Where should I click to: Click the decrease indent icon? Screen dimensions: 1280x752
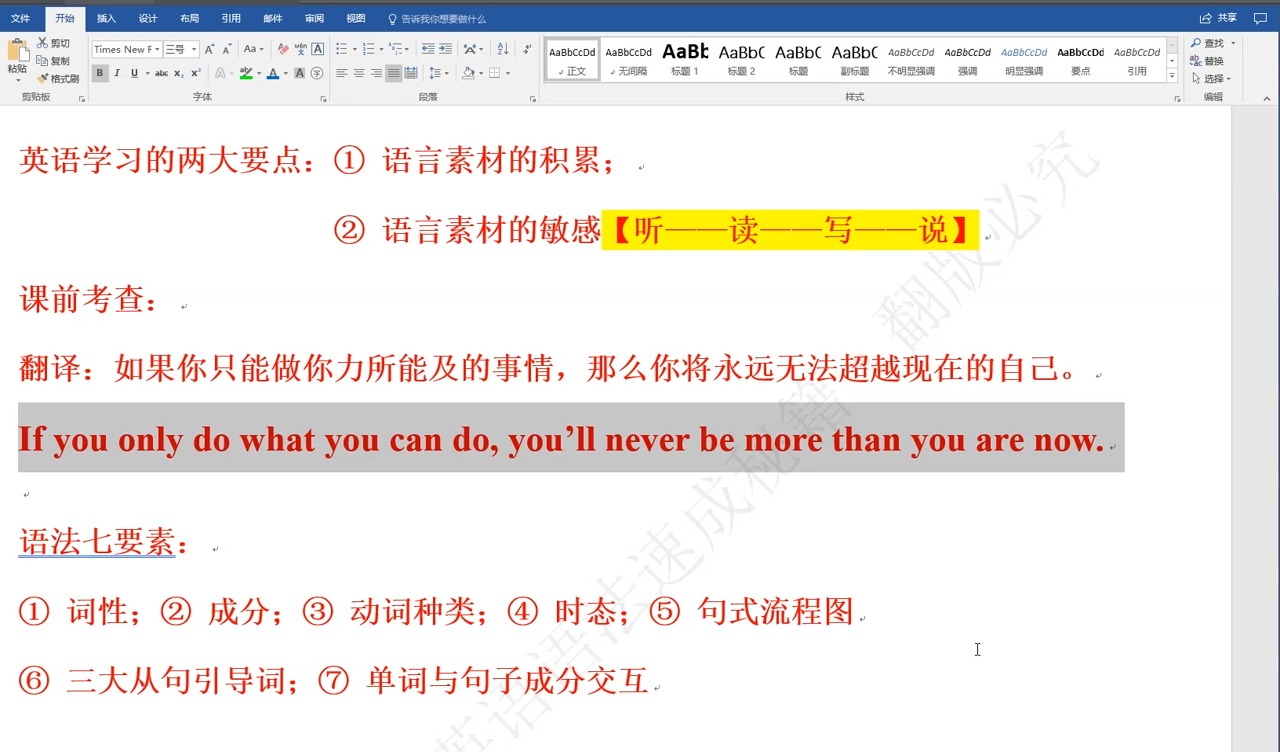pos(428,49)
